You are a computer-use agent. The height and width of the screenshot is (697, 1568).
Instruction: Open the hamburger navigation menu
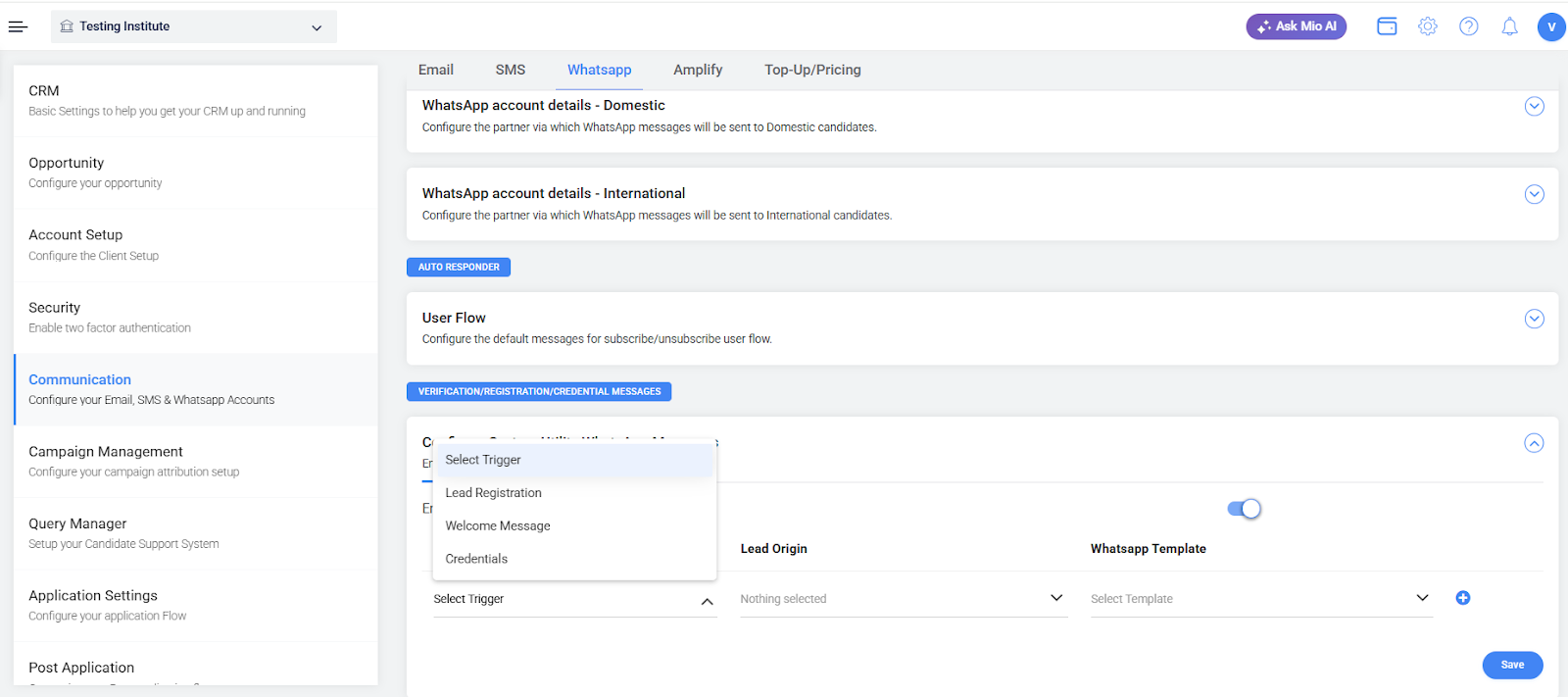[x=18, y=26]
